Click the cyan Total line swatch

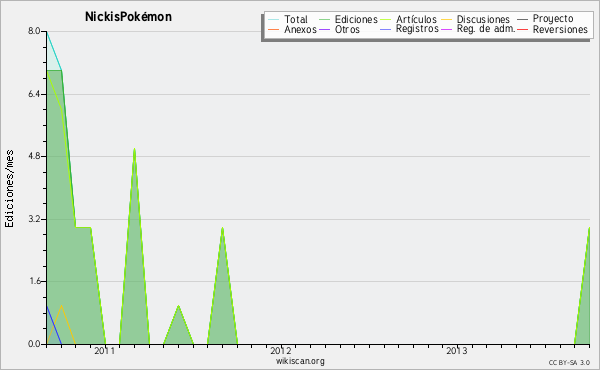[274, 20]
